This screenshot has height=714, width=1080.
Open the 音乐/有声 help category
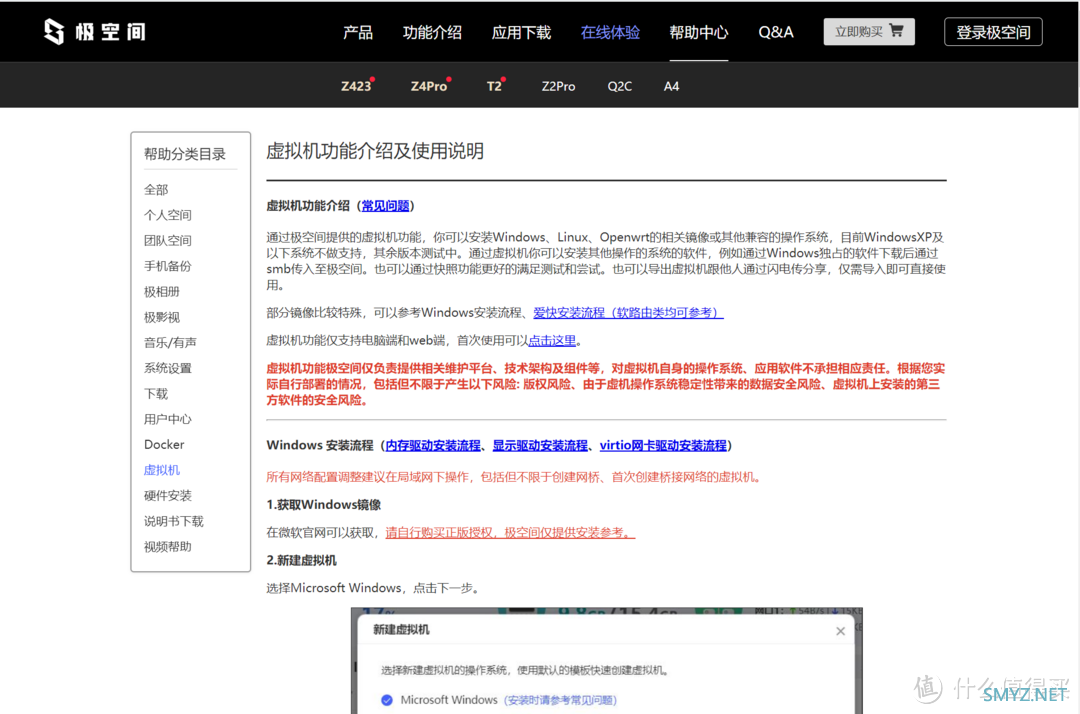(x=170, y=342)
